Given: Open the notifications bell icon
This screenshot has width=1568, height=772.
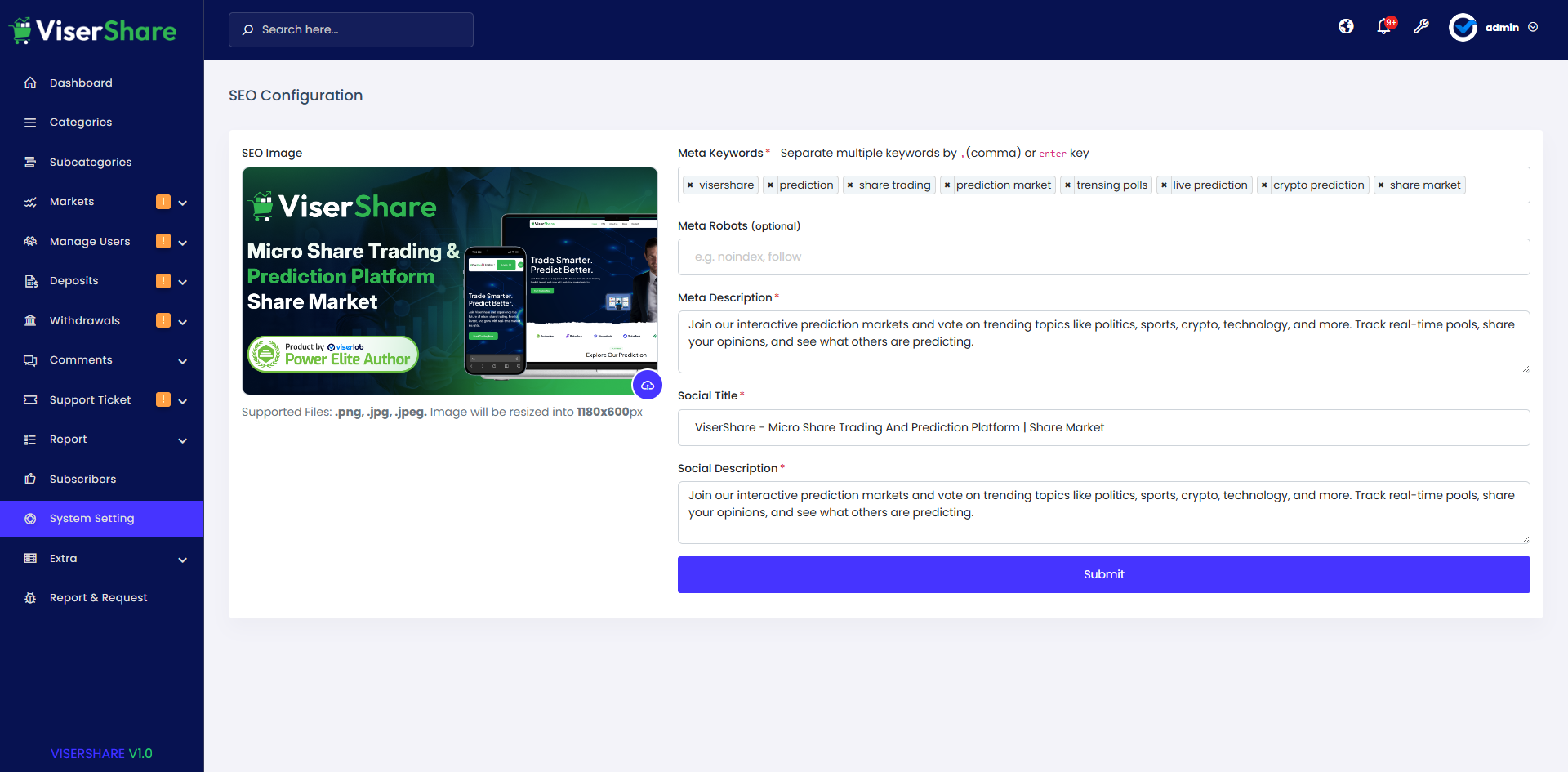Looking at the screenshot, I should pos(1384,27).
